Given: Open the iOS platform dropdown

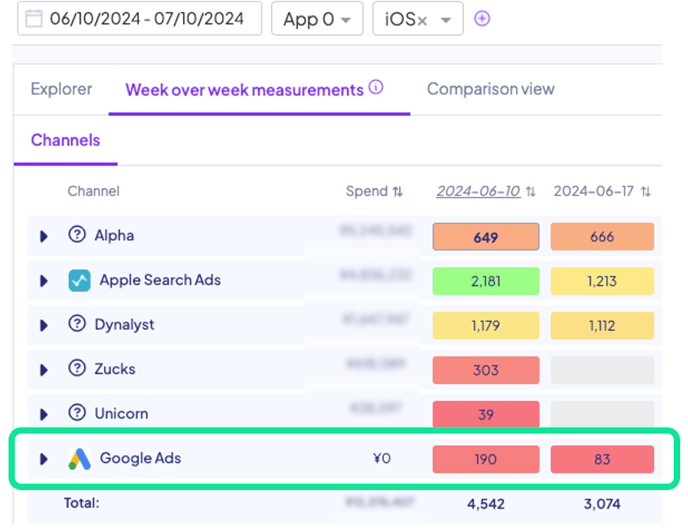Looking at the screenshot, I should pyautogui.click(x=417, y=19).
